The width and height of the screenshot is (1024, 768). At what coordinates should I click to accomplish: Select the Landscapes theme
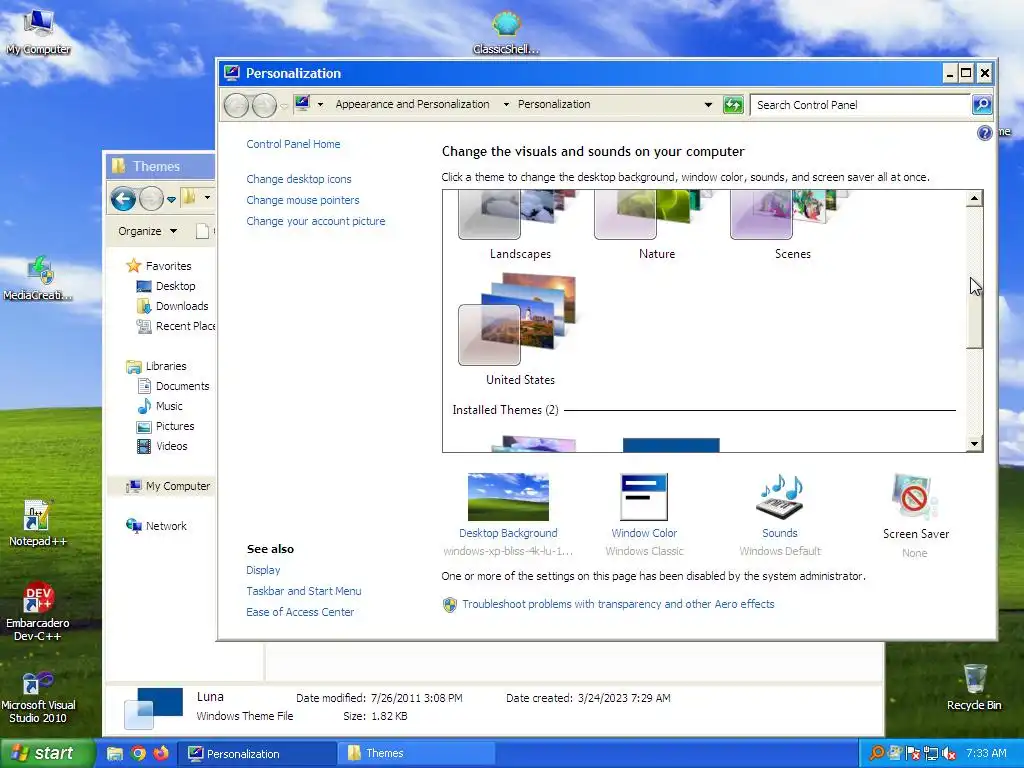tap(520, 225)
